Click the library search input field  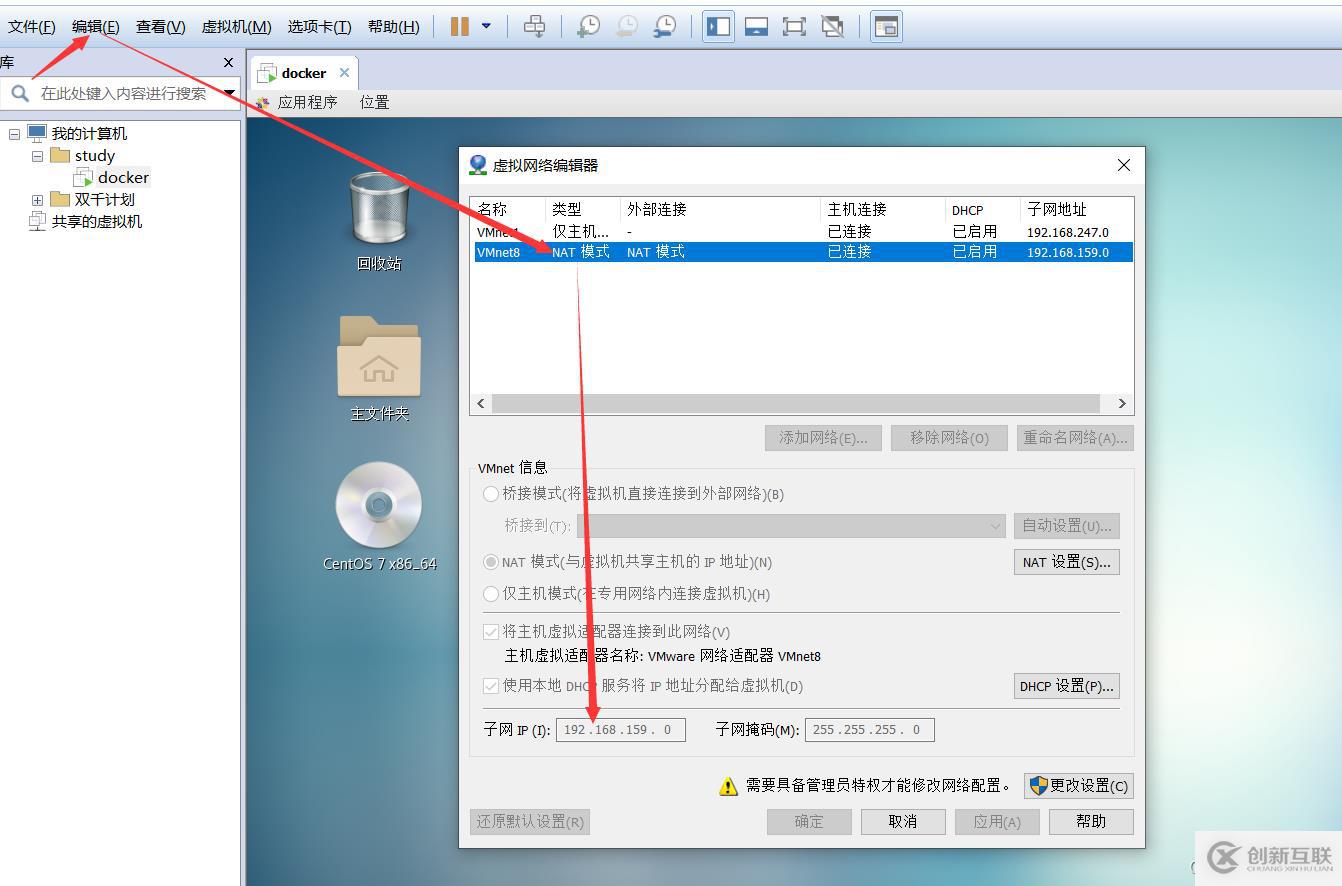[120, 93]
